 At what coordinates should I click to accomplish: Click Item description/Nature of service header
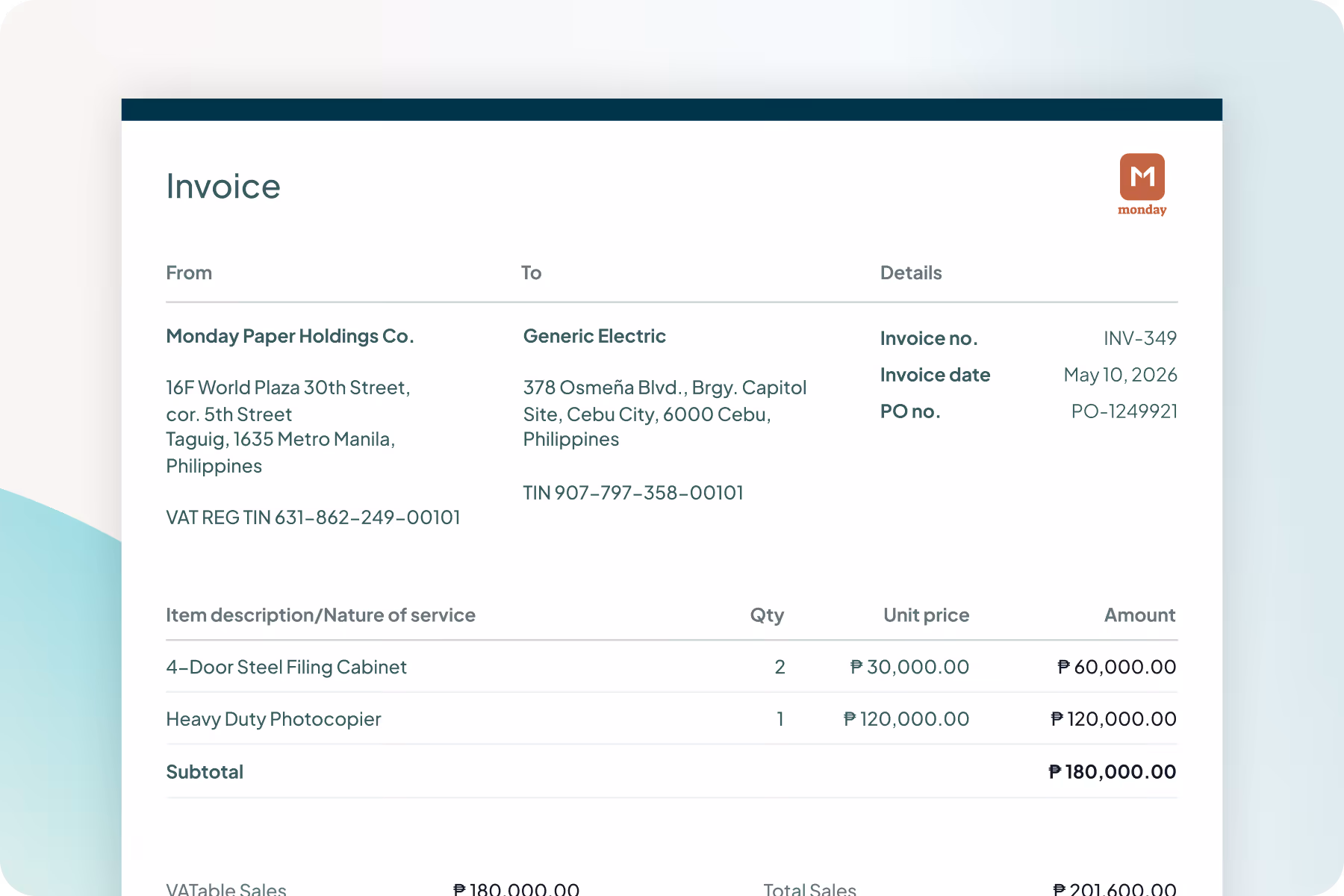coord(320,615)
